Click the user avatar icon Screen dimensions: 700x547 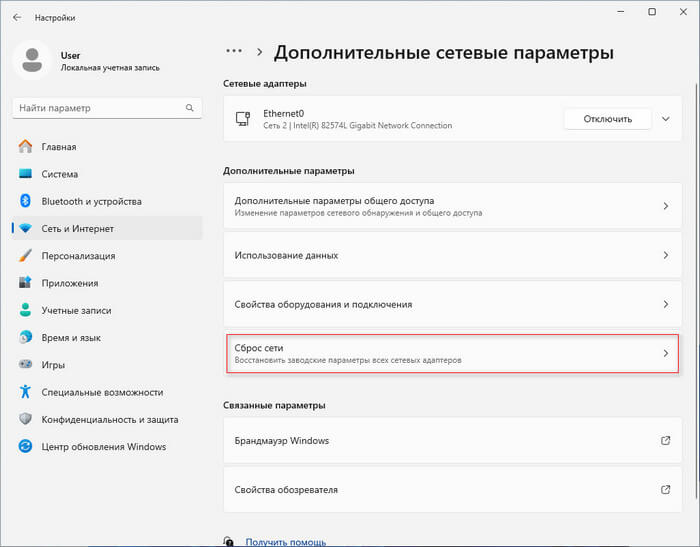[x=32, y=60]
